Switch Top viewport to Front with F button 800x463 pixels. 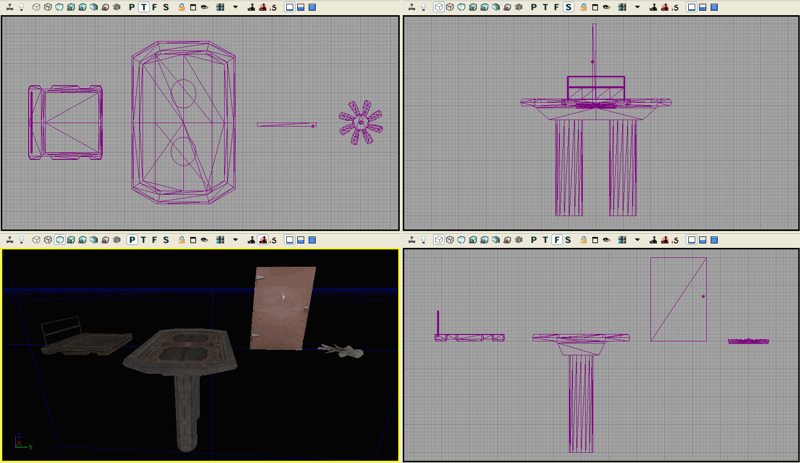[x=155, y=7]
